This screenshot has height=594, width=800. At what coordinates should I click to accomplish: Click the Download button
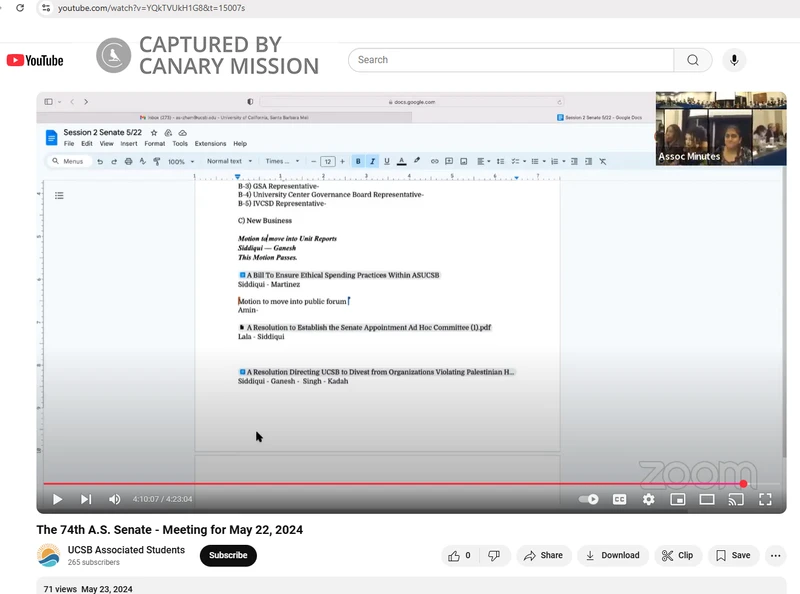coord(612,555)
